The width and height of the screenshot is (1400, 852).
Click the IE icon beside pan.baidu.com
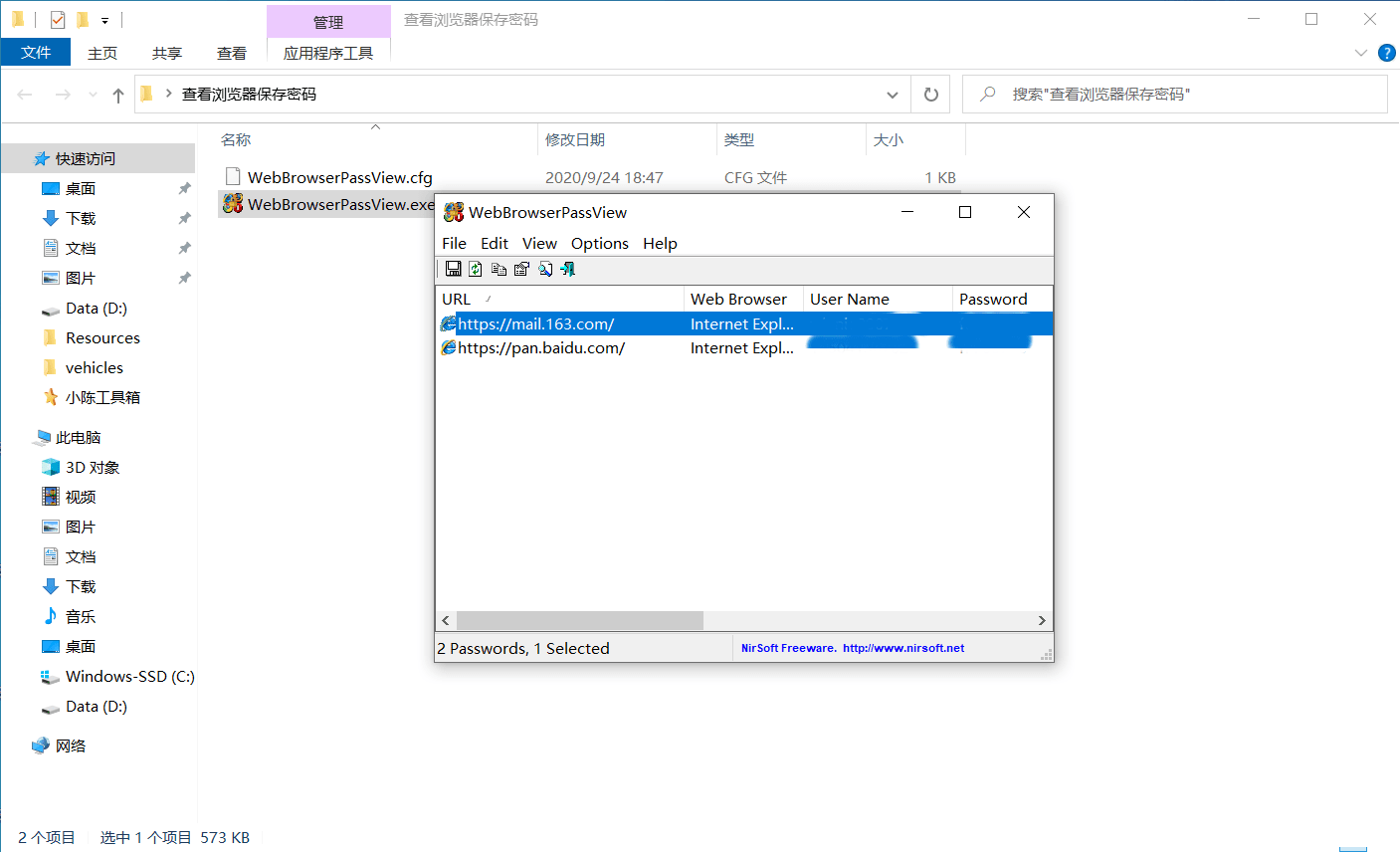tap(449, 347)
